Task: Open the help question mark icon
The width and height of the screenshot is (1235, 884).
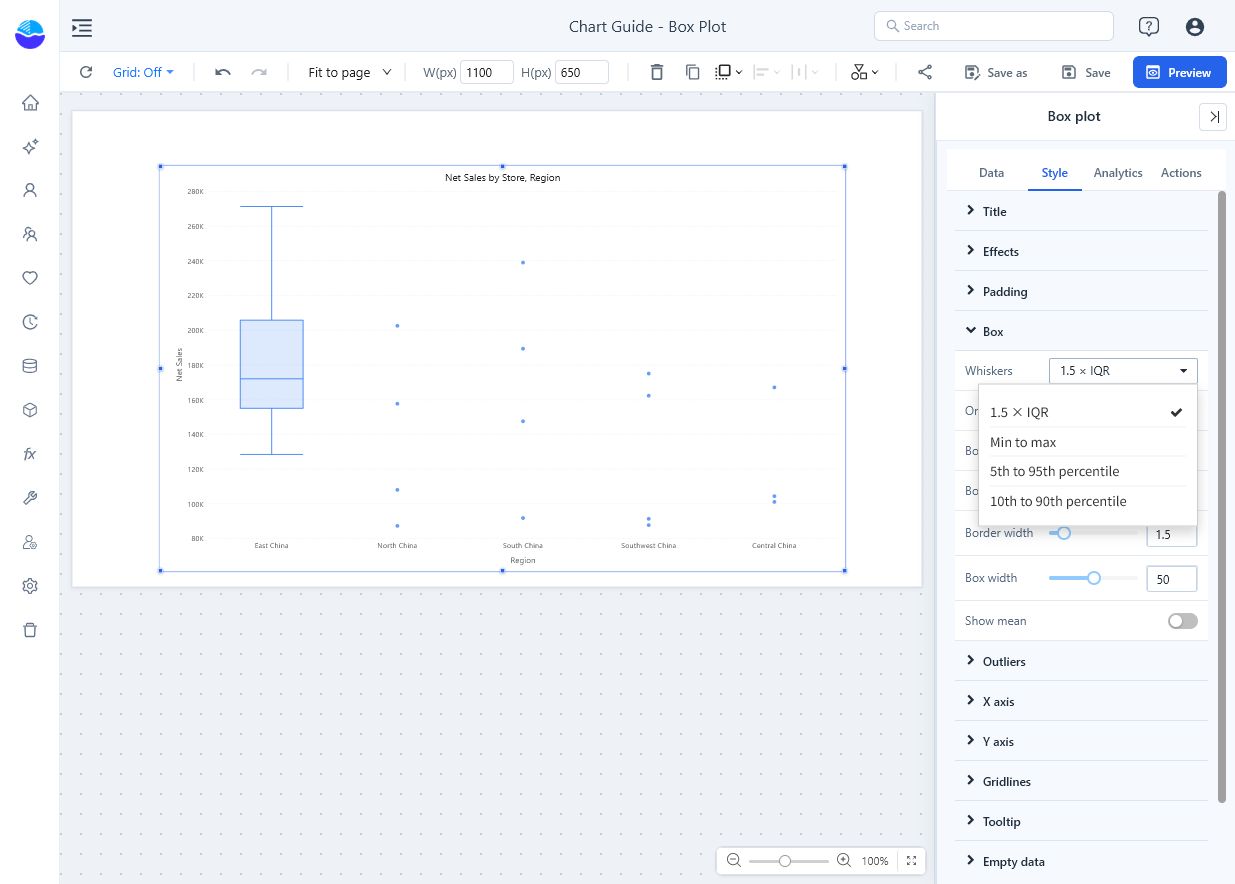Action: pos(1149,27)
